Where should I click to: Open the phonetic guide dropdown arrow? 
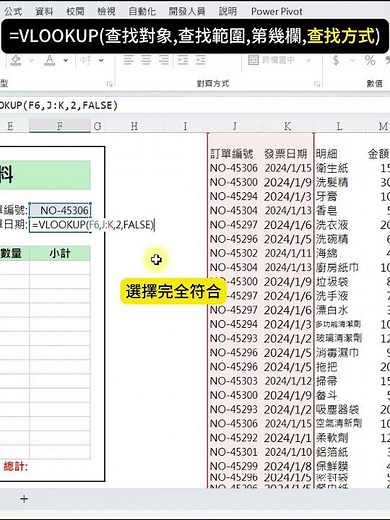[101, 60]
